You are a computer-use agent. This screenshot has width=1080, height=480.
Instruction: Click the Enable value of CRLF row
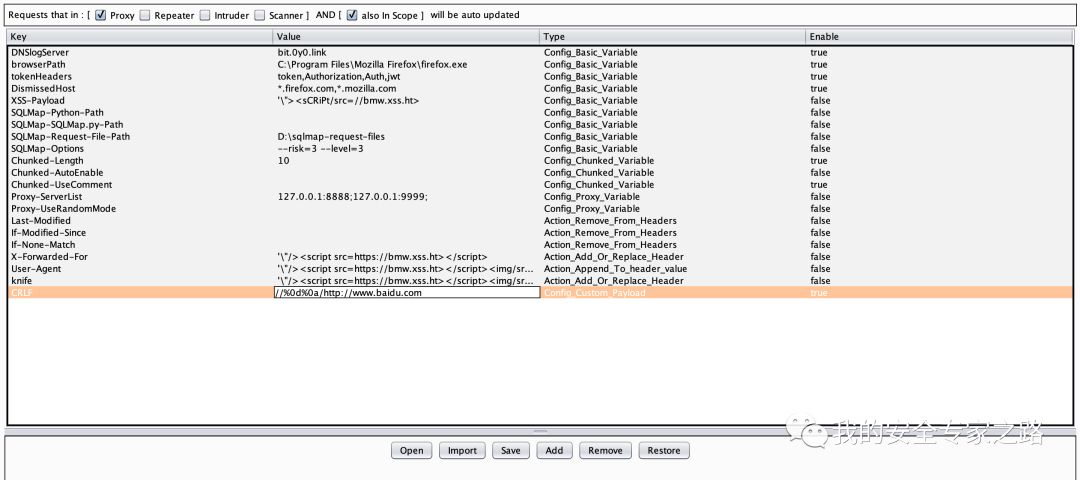pos(939,293)
